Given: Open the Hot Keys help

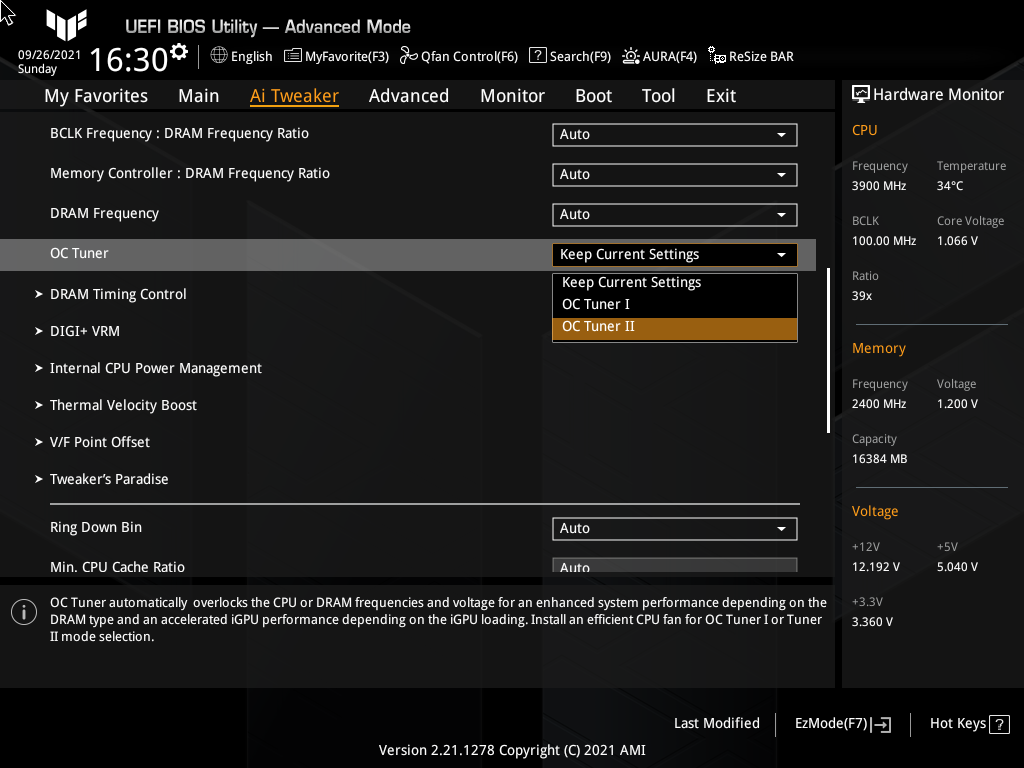Looking at the screenshot, I should (x=969, y=724).
